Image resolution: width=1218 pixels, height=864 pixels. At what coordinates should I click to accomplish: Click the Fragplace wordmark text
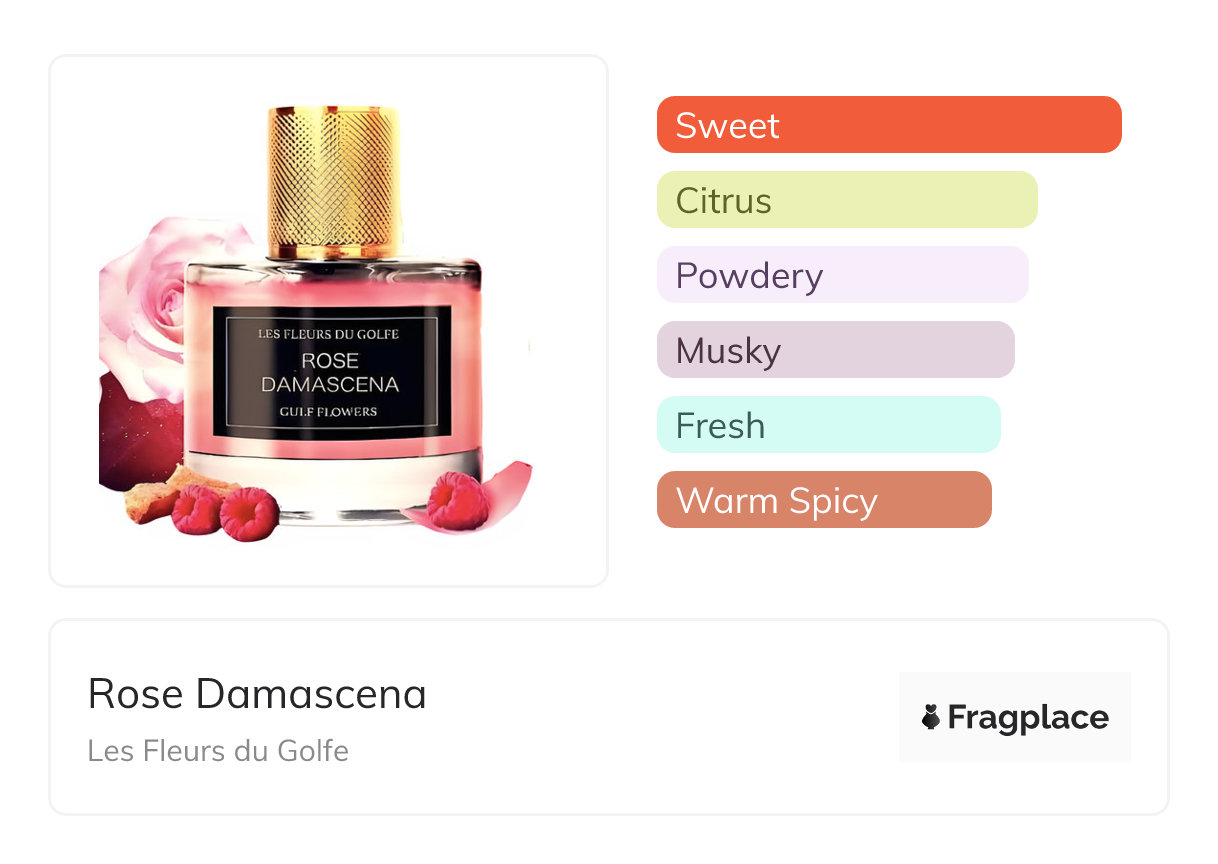click(x=1028, y=717)
